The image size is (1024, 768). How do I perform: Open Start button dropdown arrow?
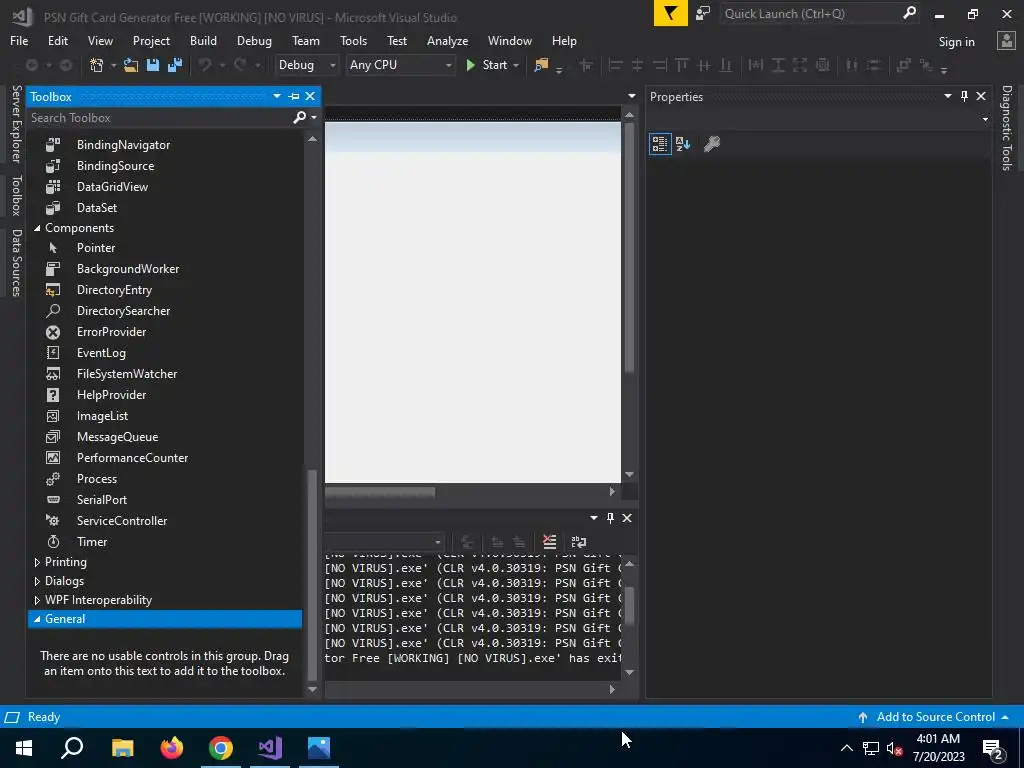pos(516,65)
